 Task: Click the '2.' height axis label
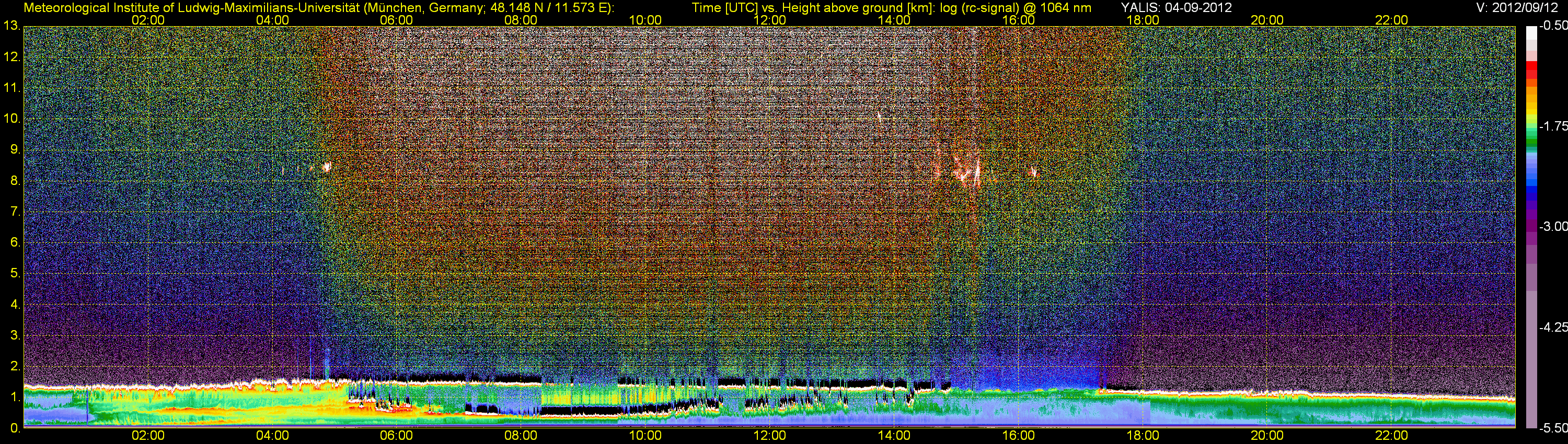(x=15, y=366)
